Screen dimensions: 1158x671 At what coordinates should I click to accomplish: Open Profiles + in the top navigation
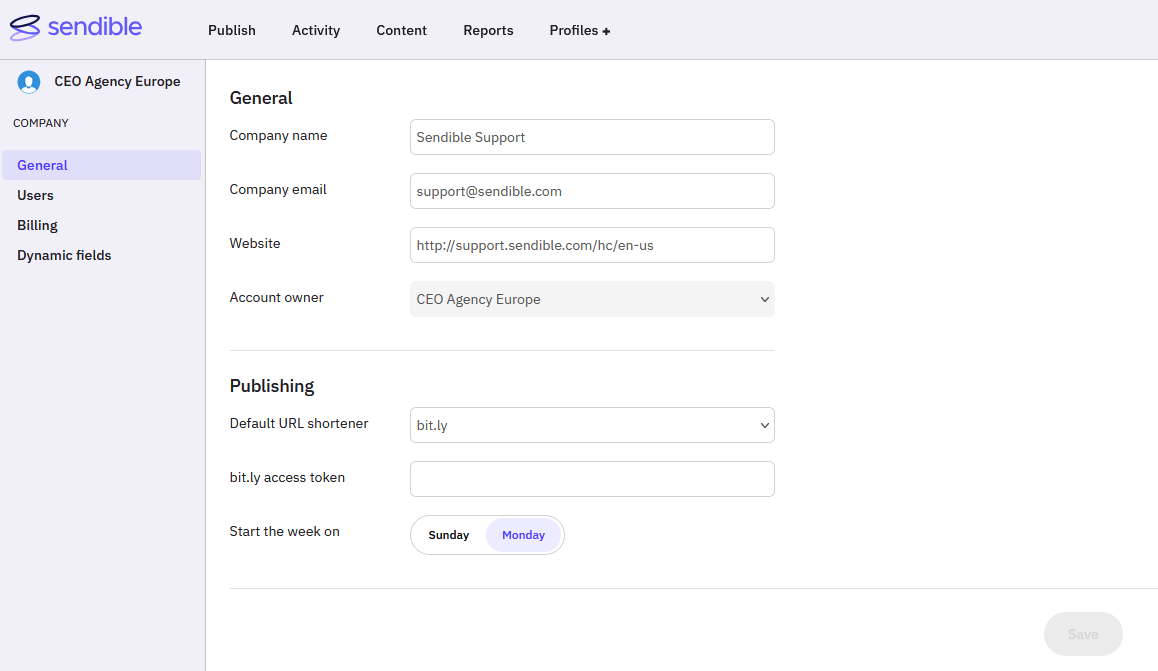(x=580, y=30)
